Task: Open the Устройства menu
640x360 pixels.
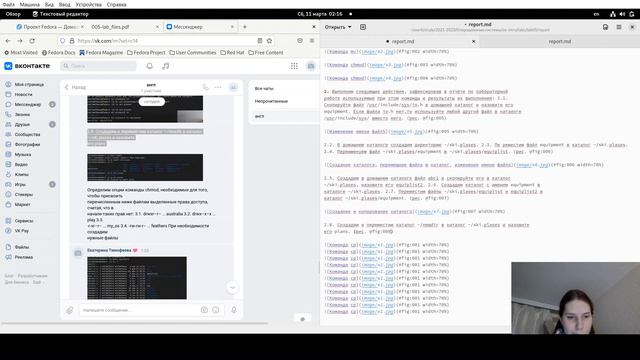Action: pyautogui.click(x=89, y=4)
